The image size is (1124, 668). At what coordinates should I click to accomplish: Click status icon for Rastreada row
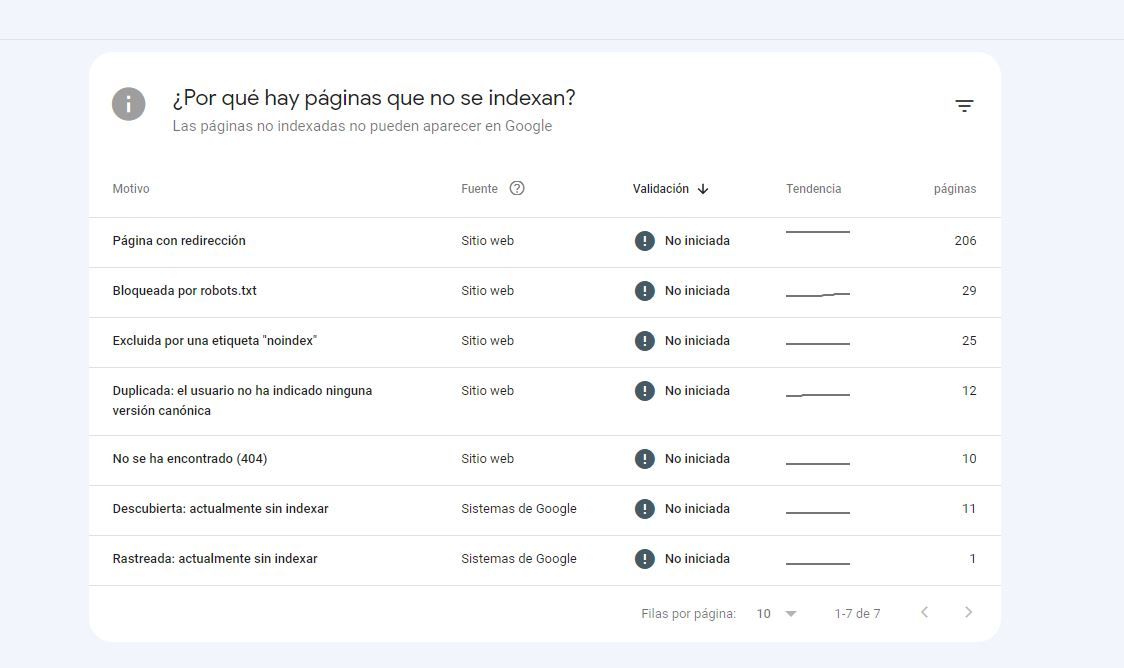[644, 559]
